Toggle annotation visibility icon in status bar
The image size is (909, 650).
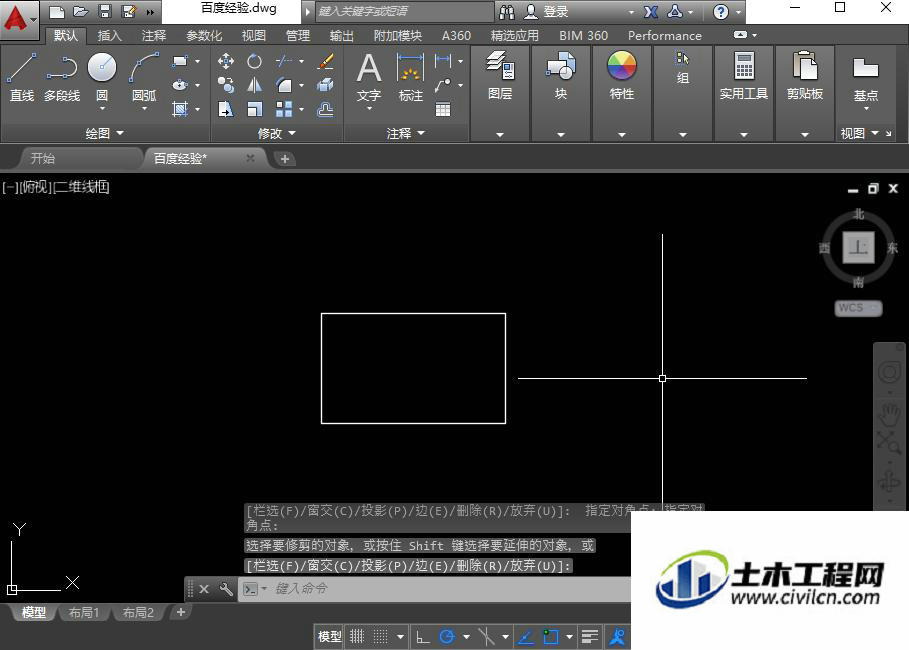617,637
